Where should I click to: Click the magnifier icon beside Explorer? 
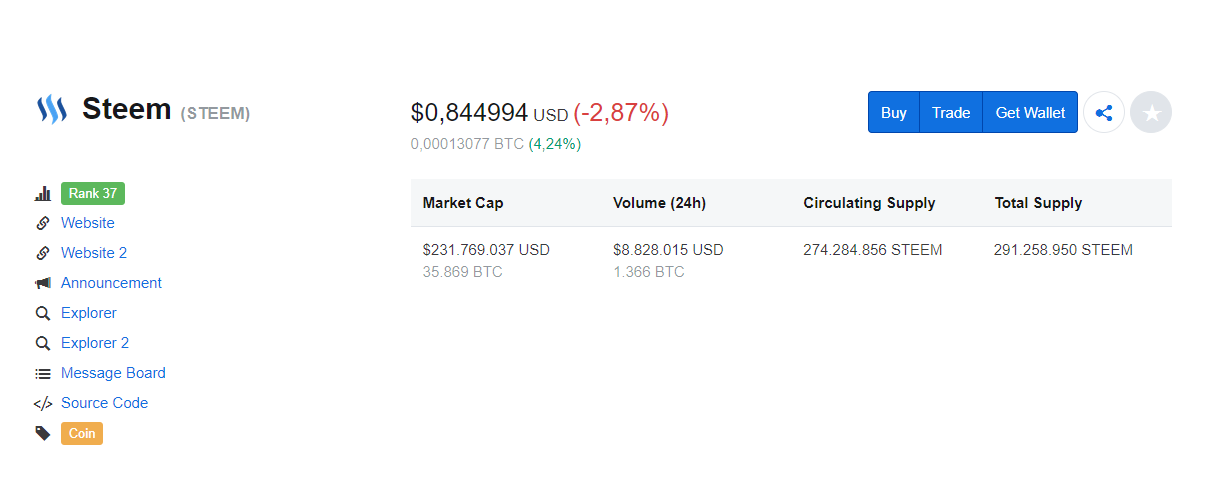pyautogui.click(x=43, y=313)
